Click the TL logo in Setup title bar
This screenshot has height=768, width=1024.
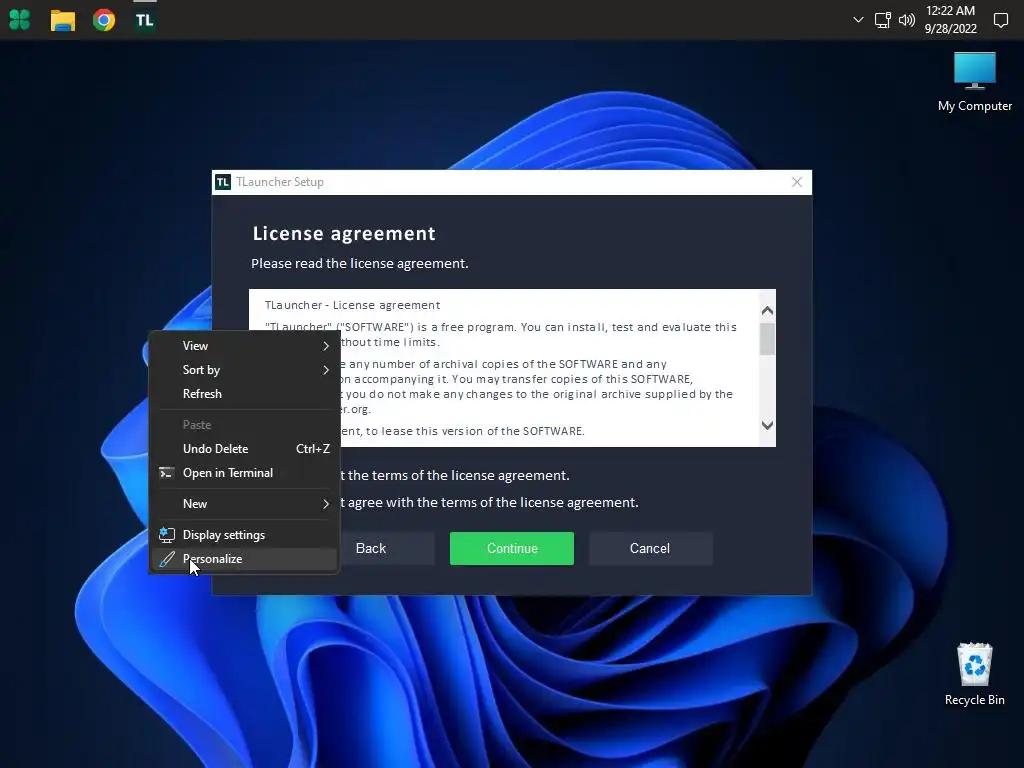[x=223, y=182]
